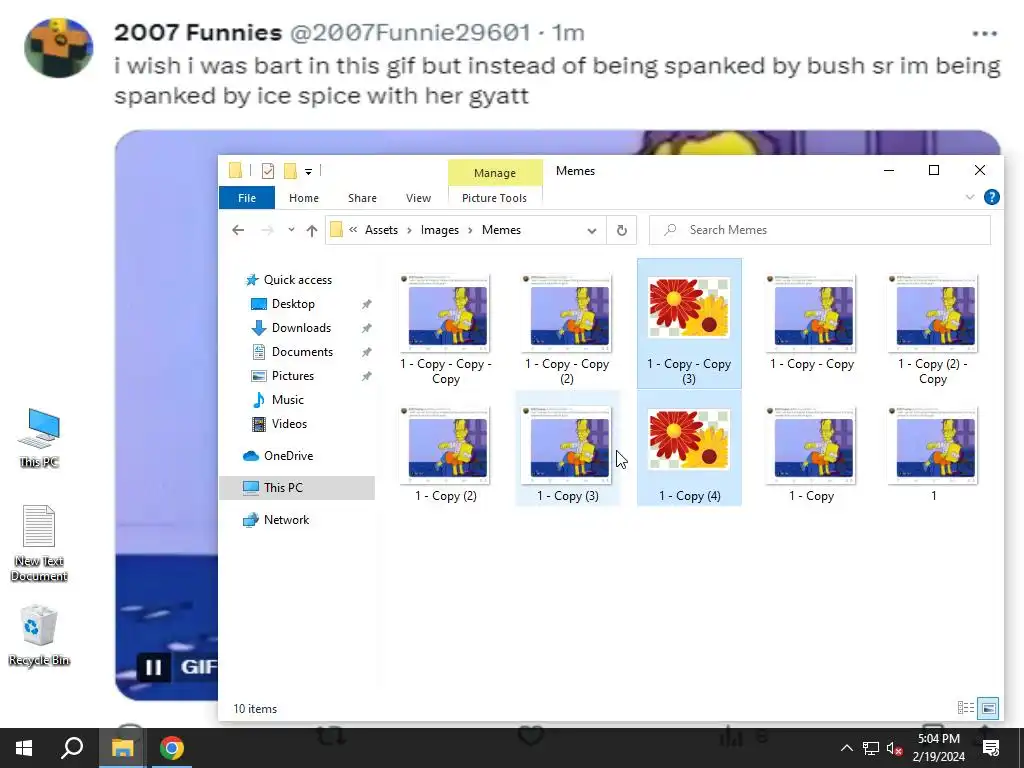Viewport: 1024px width, 768px height.
Task: Open This PC desktop icon
Action: pos(39,438)
